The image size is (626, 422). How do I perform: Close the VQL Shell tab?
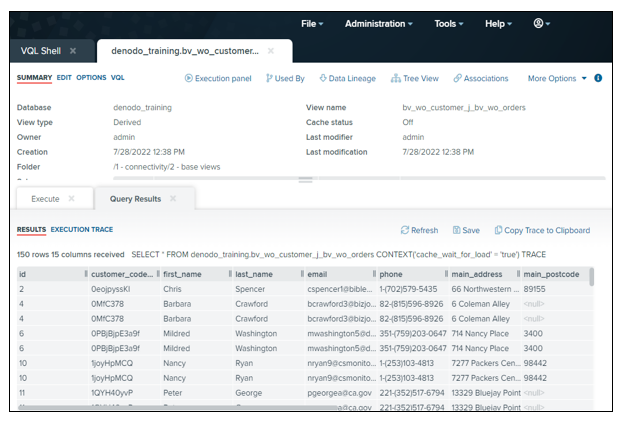point(73,51)
